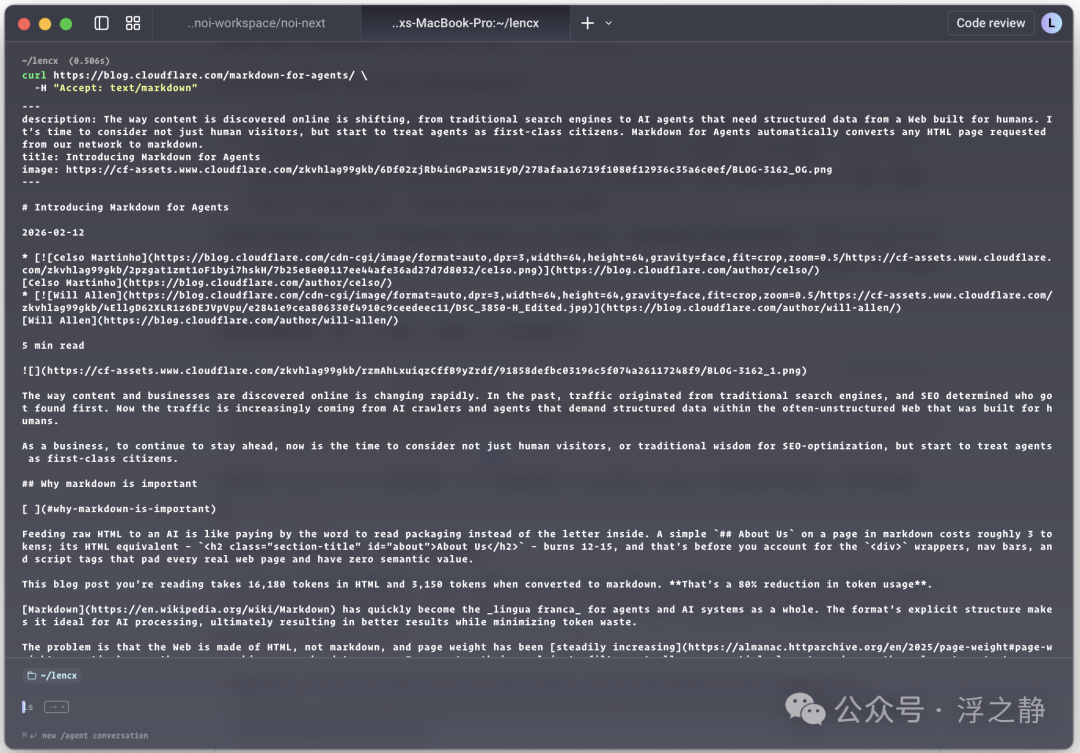Click the "80% reduction in token usage" text
Image resolution: width=1080 pixels, height=753 pixels.
[x=827, y=585]
